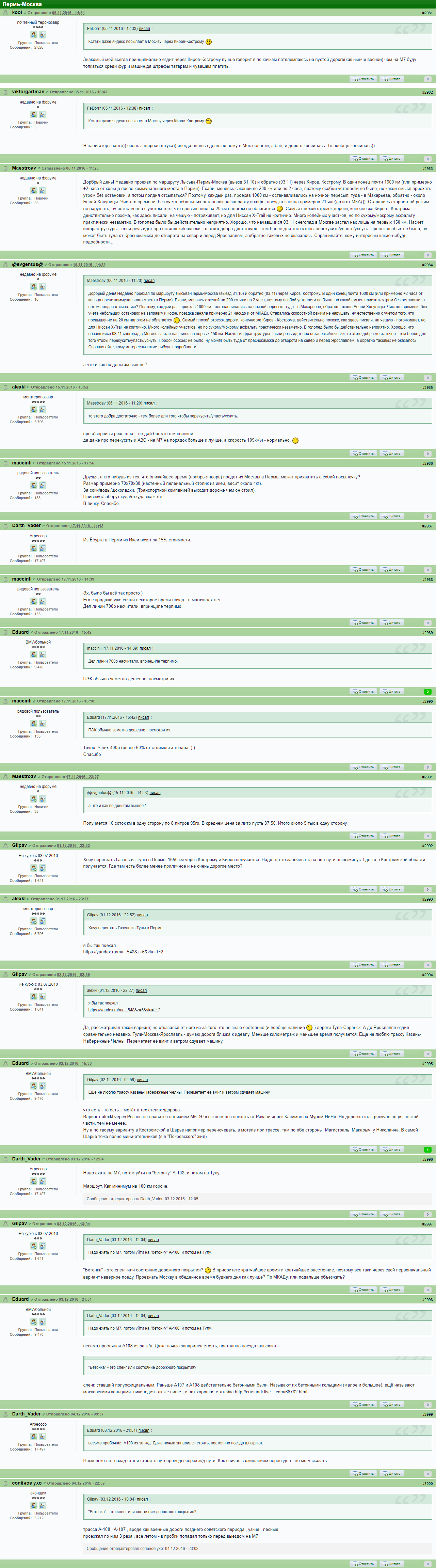Open username link @evgentus@
This screenshot has height=1568, width=436.
tap(27, 264)
